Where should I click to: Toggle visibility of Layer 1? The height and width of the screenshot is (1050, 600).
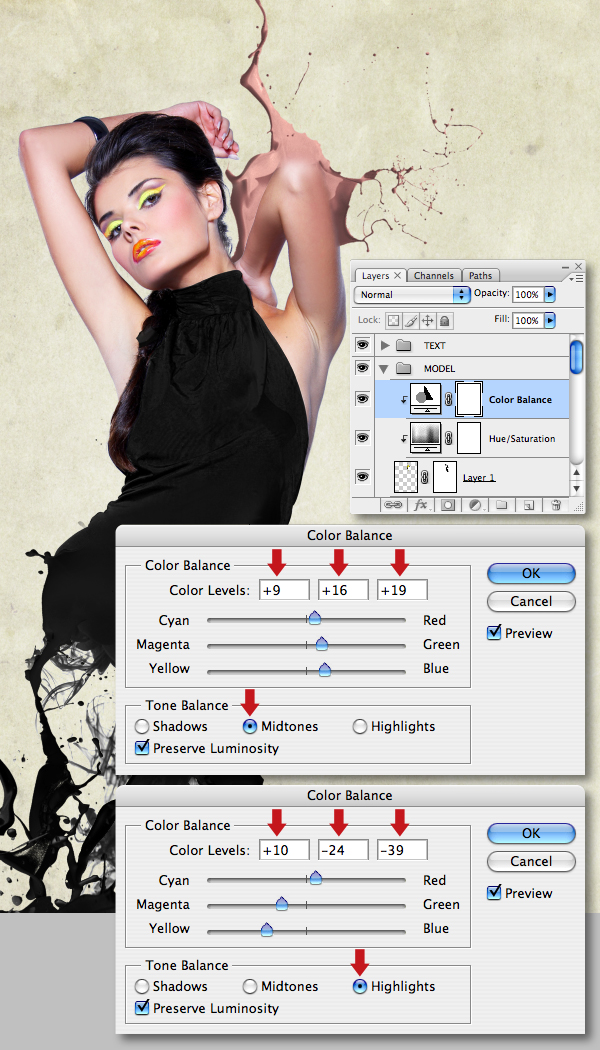(363, 476)
